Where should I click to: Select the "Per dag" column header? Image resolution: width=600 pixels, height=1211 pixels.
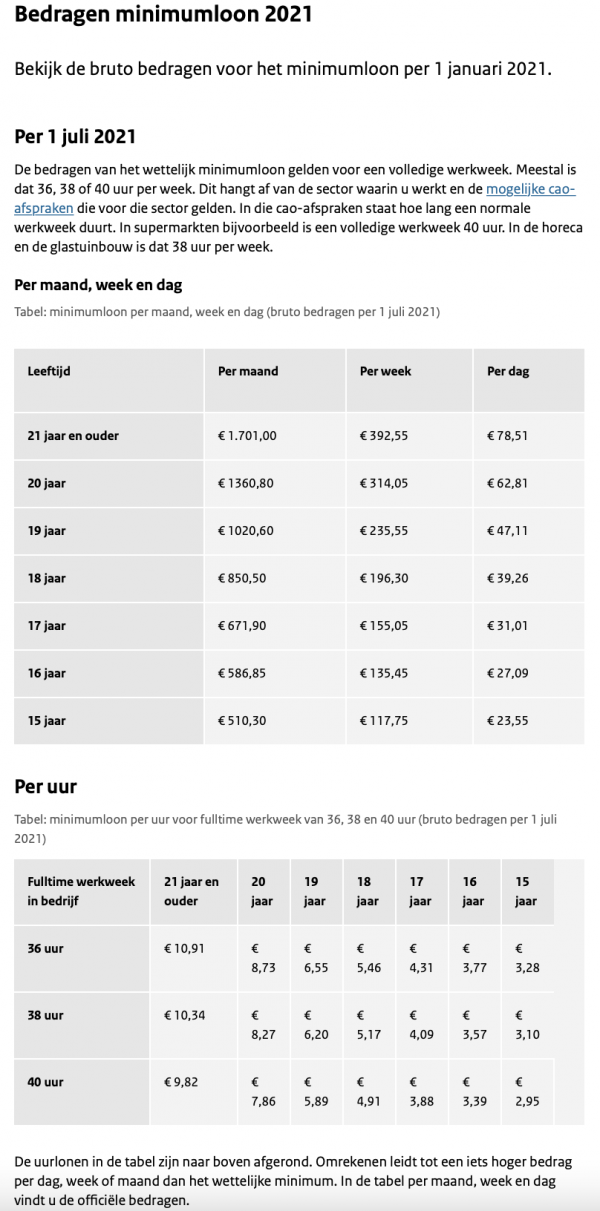[x=508, y=371]
